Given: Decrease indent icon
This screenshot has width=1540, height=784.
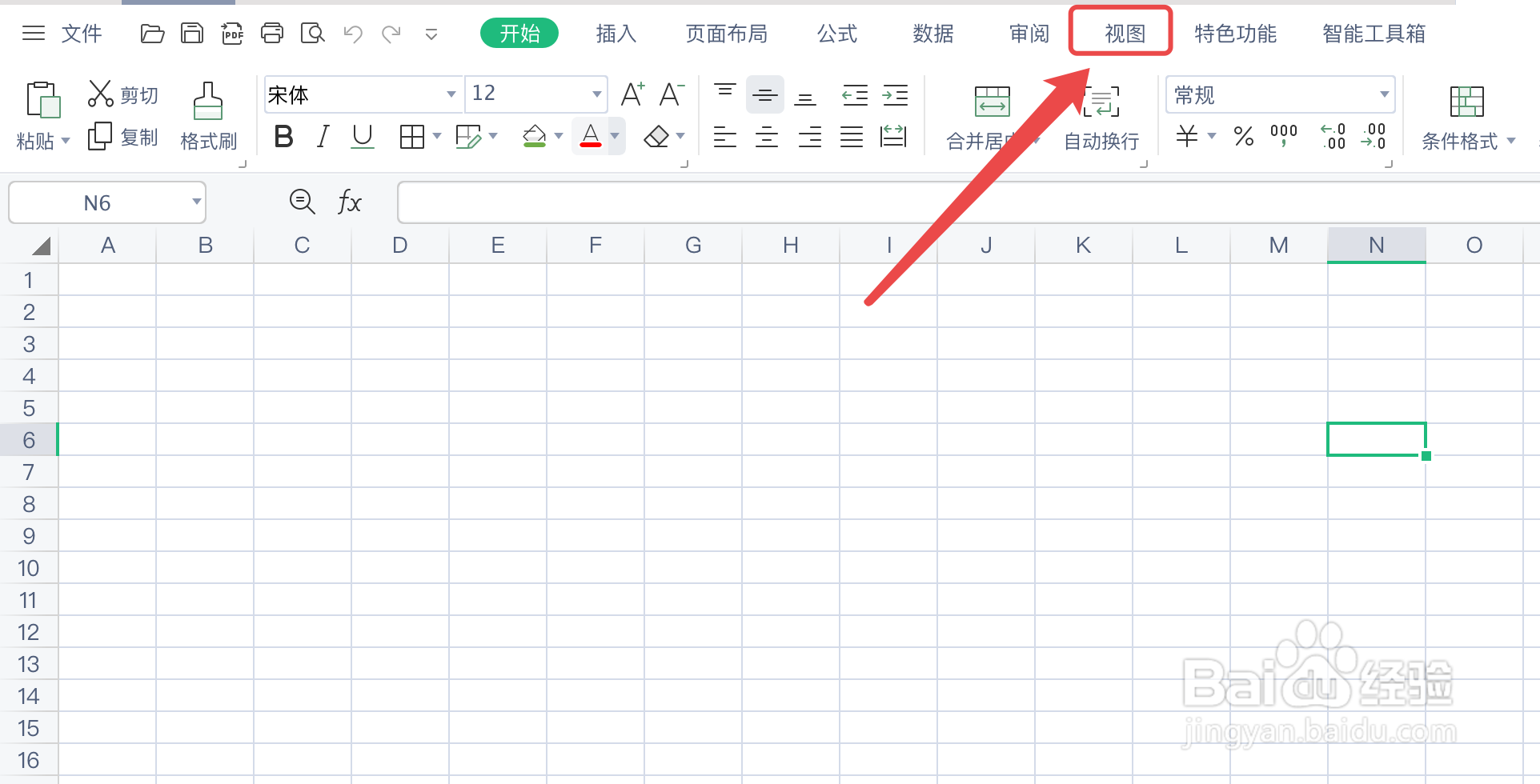Looking at the screenshot, I should tap(855, 96).
